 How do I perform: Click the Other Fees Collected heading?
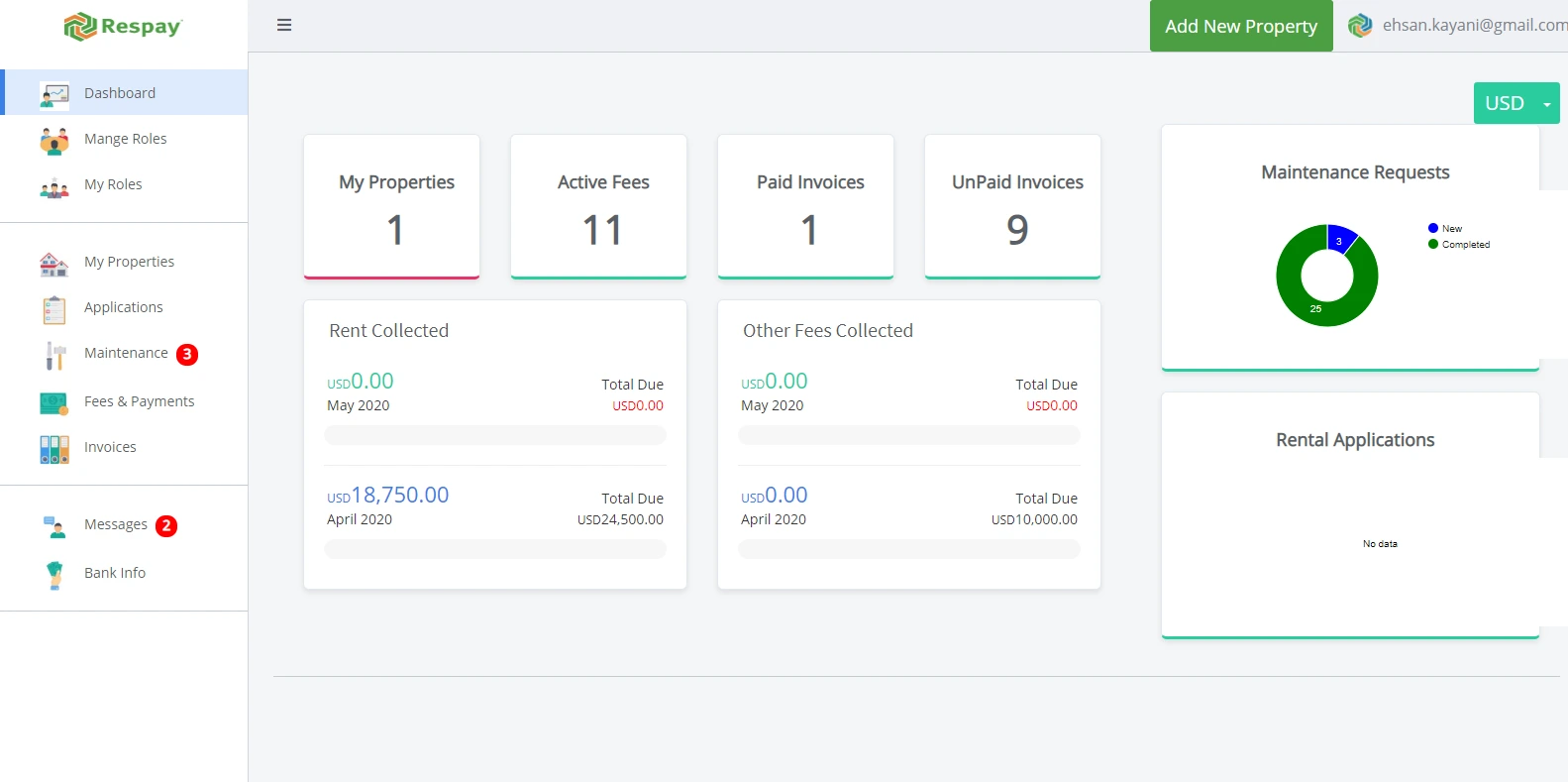828,331
